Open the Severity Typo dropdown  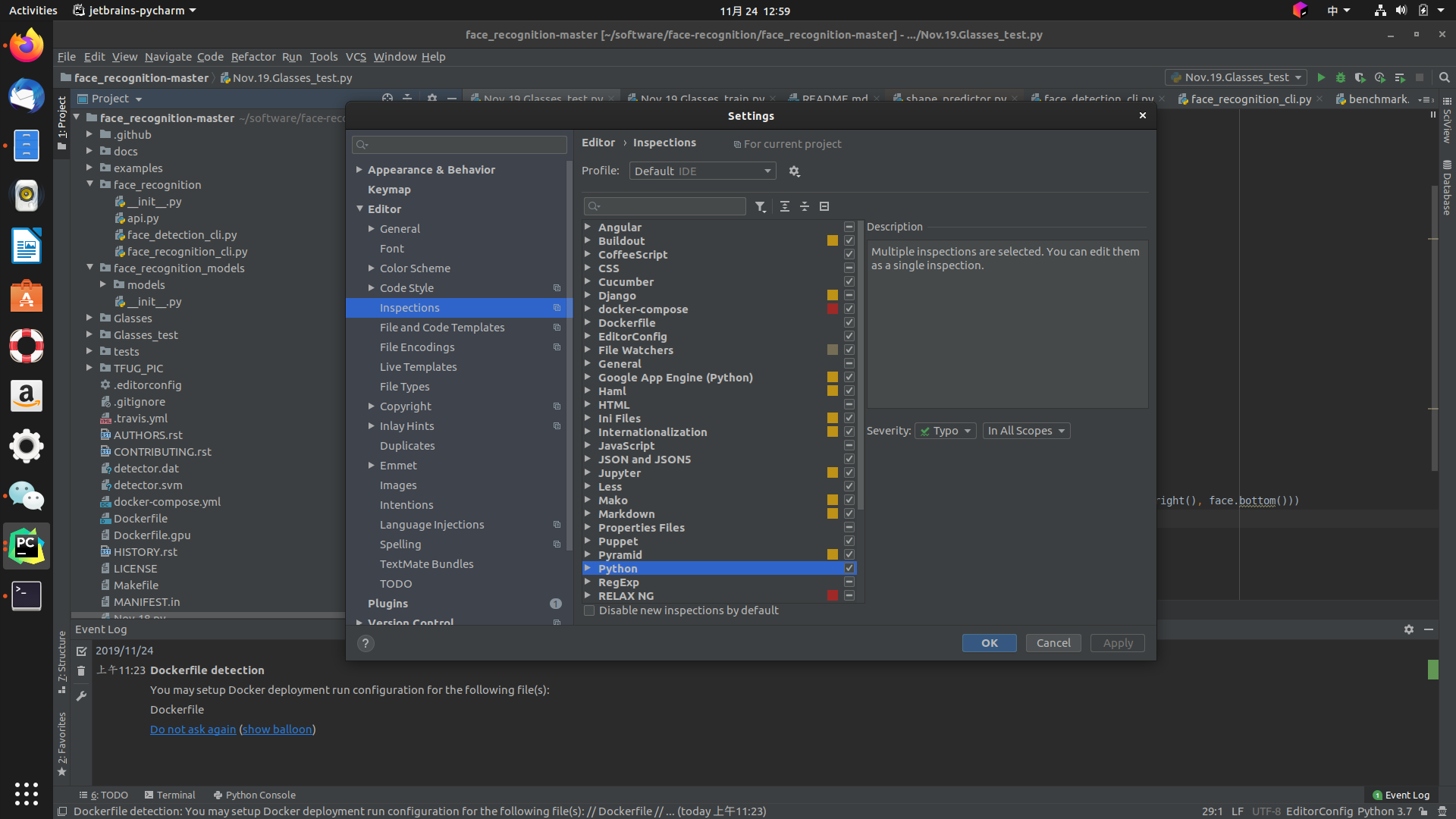coord(945,431)
